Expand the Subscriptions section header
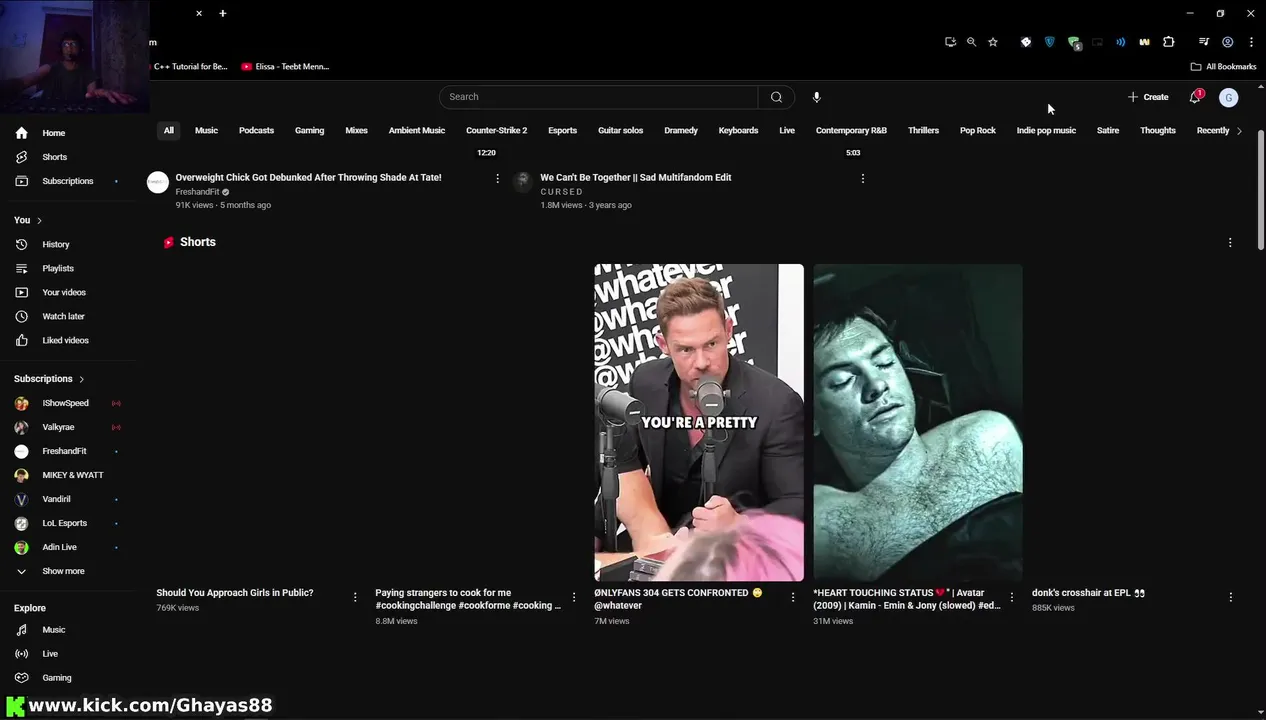The width and height of the screenshot is (1266, 720). pos(49,379)
